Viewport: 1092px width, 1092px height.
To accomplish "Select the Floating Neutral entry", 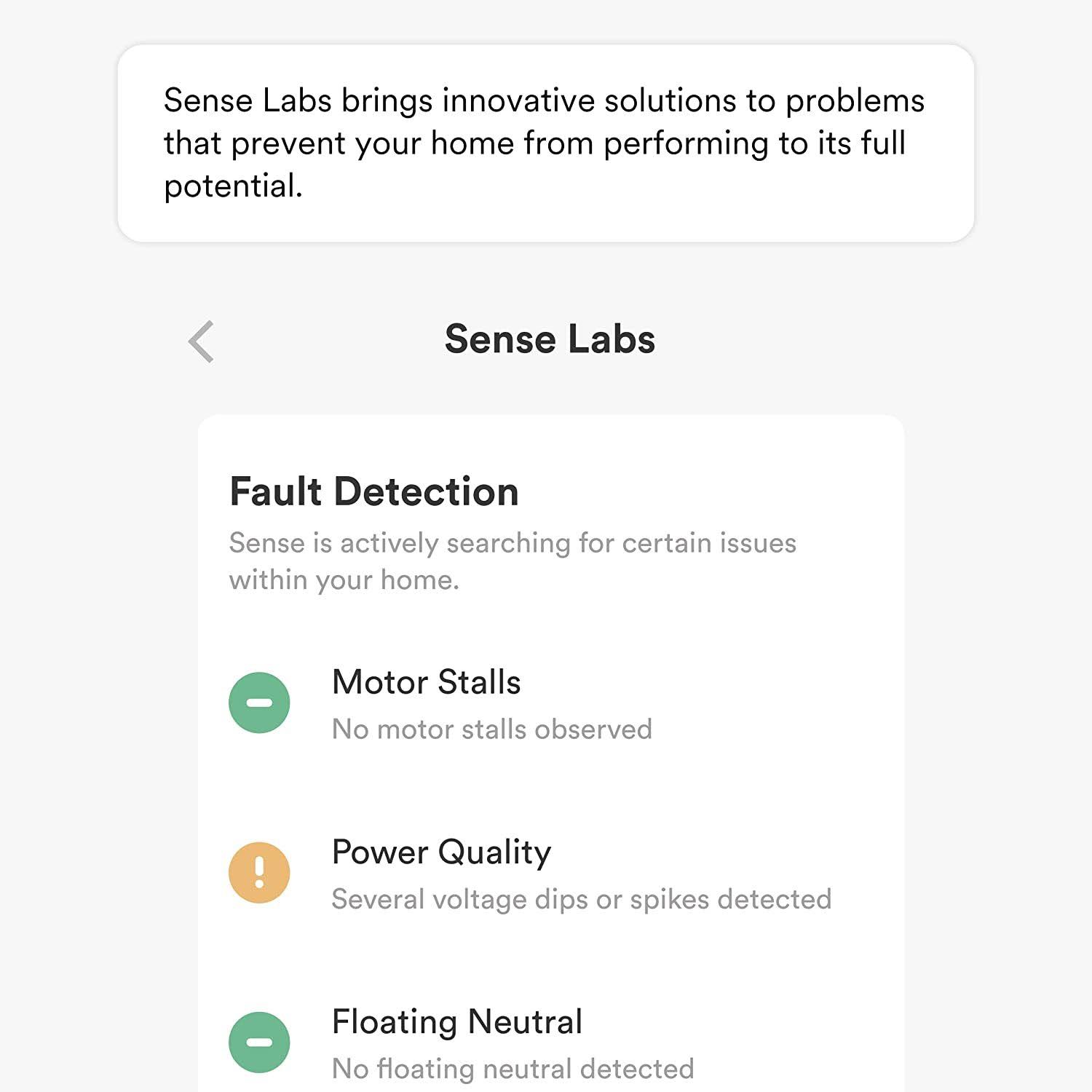I will (x=456, y=1021).
